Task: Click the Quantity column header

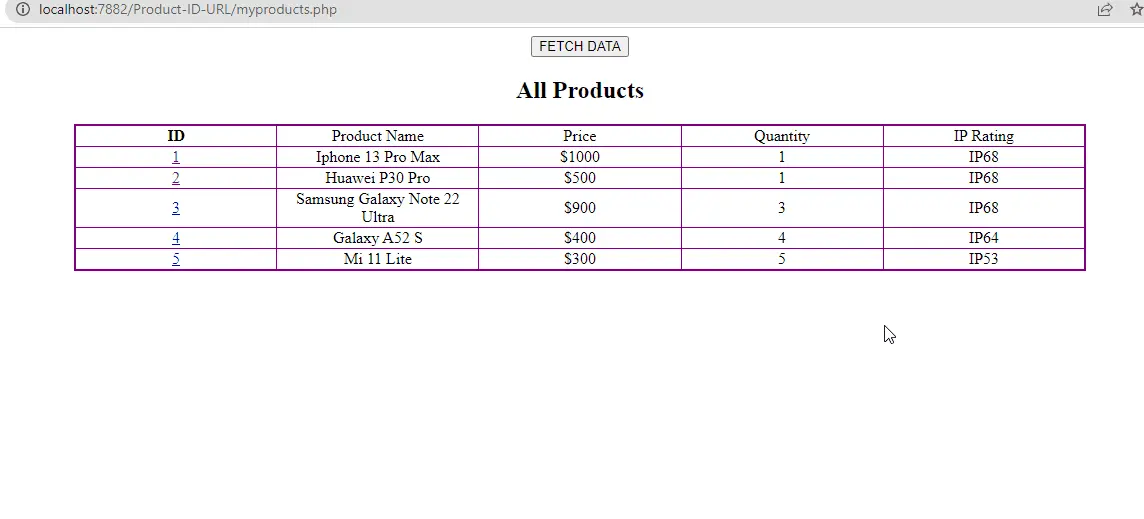Action: (x=781, y=136)
